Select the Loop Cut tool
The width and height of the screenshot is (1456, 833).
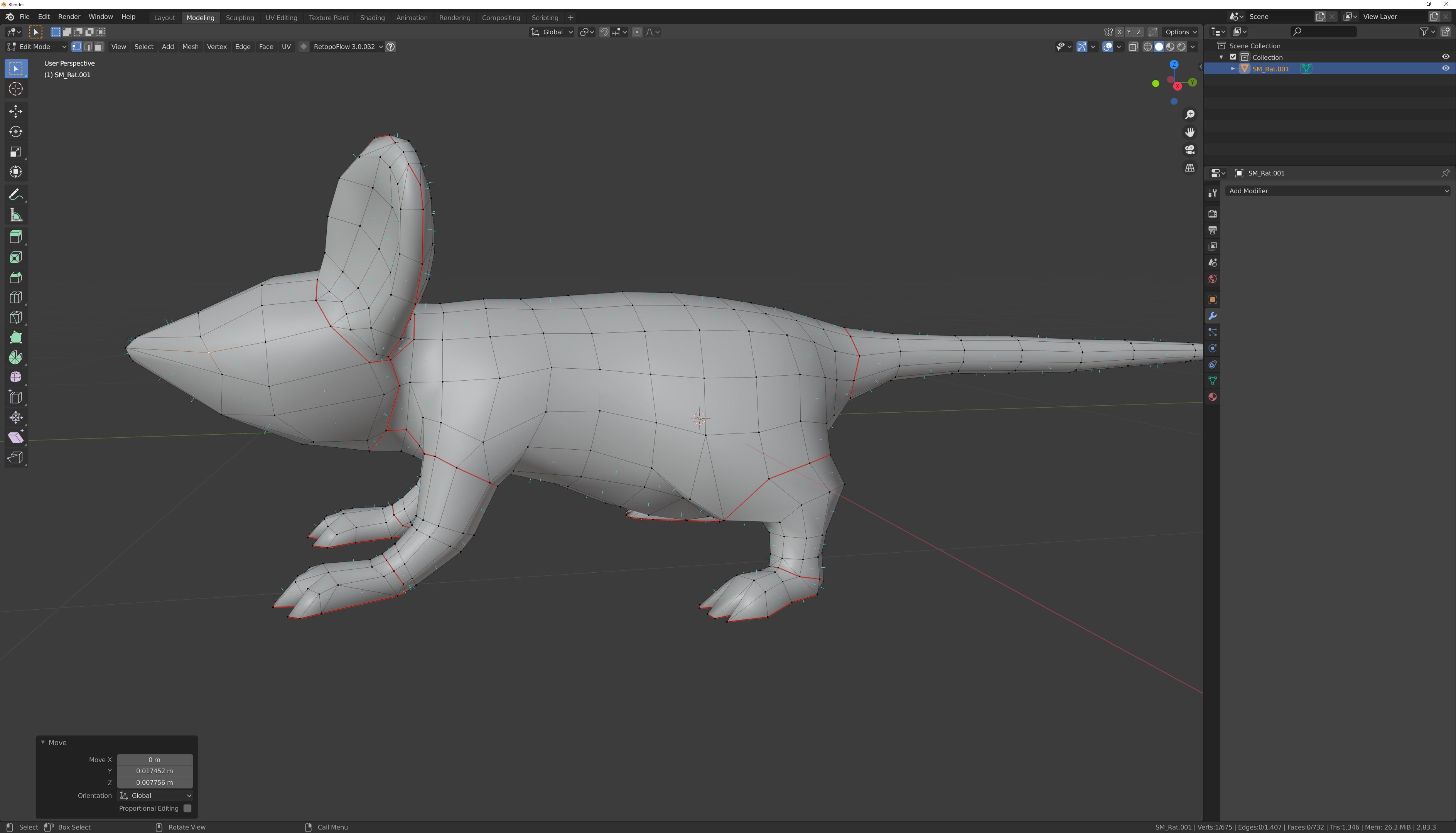pyautogui.click(x=15, y=297)
